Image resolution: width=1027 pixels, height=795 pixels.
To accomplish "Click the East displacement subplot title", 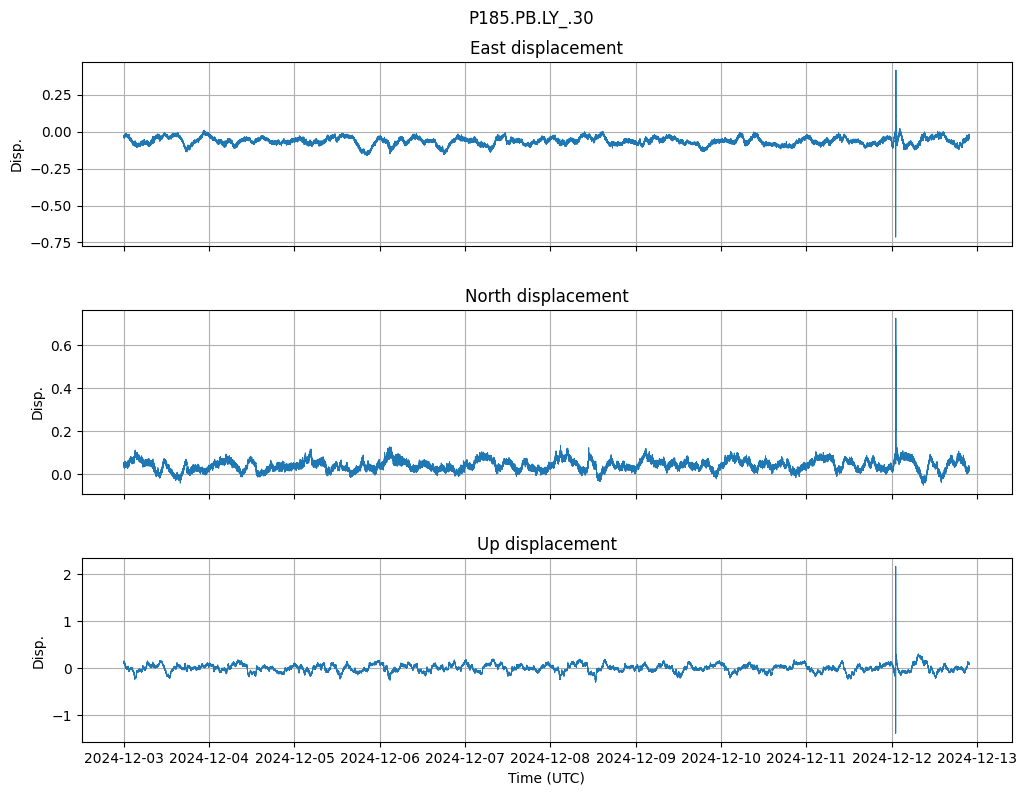I will pyautogui.click(x=546, y=48).
